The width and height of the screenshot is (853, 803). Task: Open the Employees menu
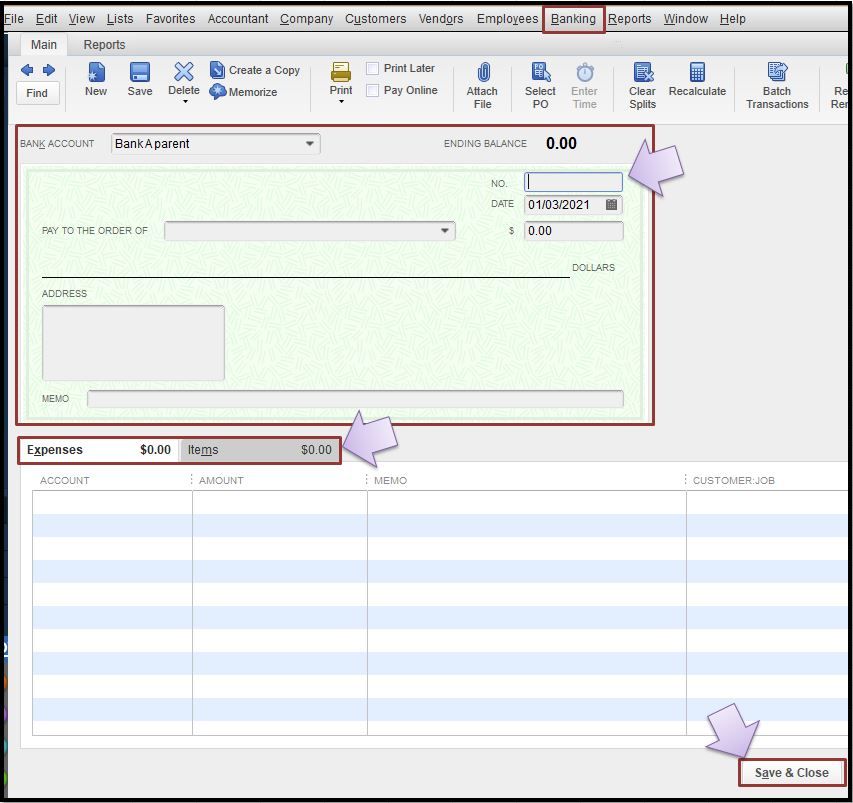point(507,18)
